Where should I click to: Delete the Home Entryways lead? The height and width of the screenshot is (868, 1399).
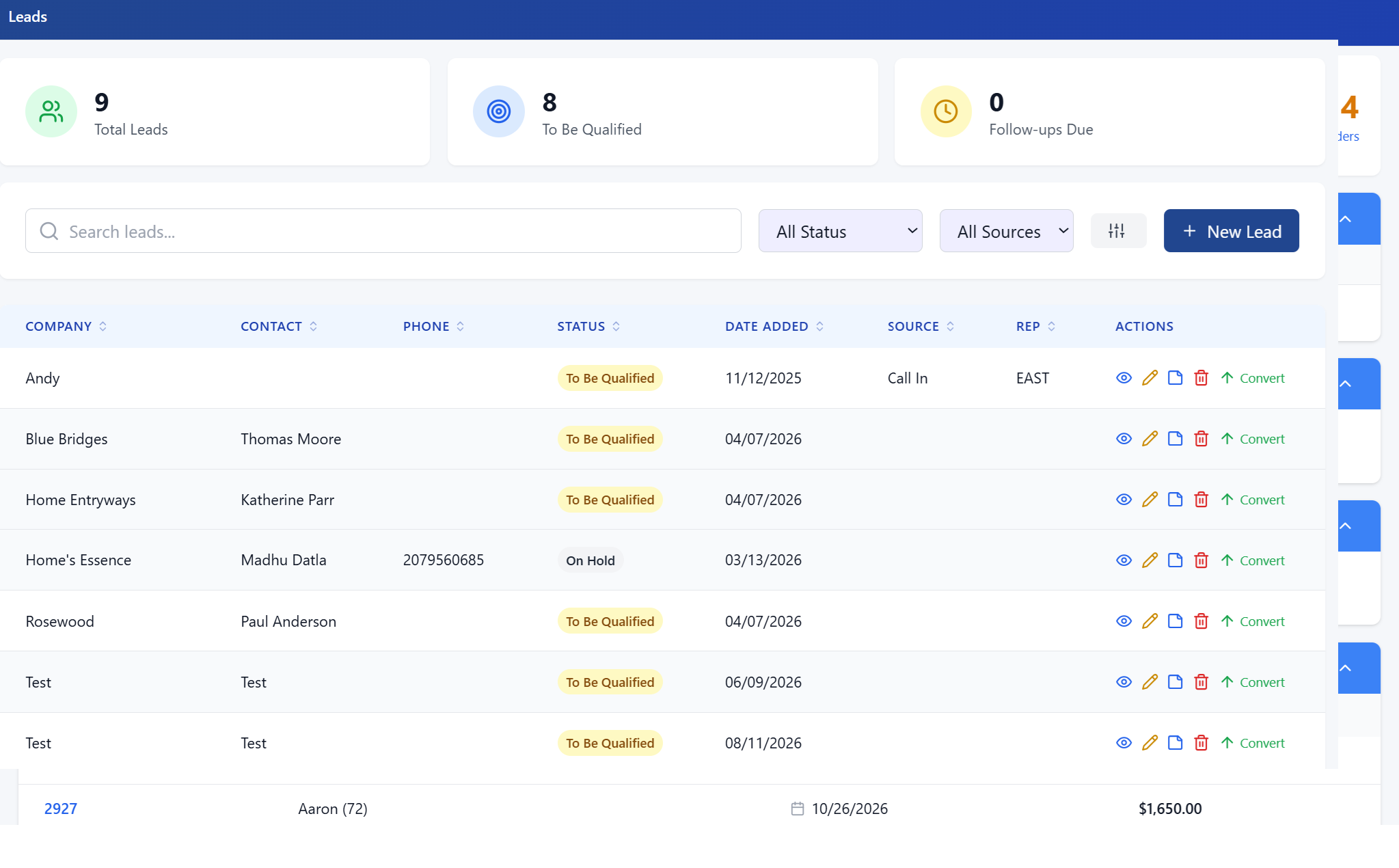point(1201,500)
